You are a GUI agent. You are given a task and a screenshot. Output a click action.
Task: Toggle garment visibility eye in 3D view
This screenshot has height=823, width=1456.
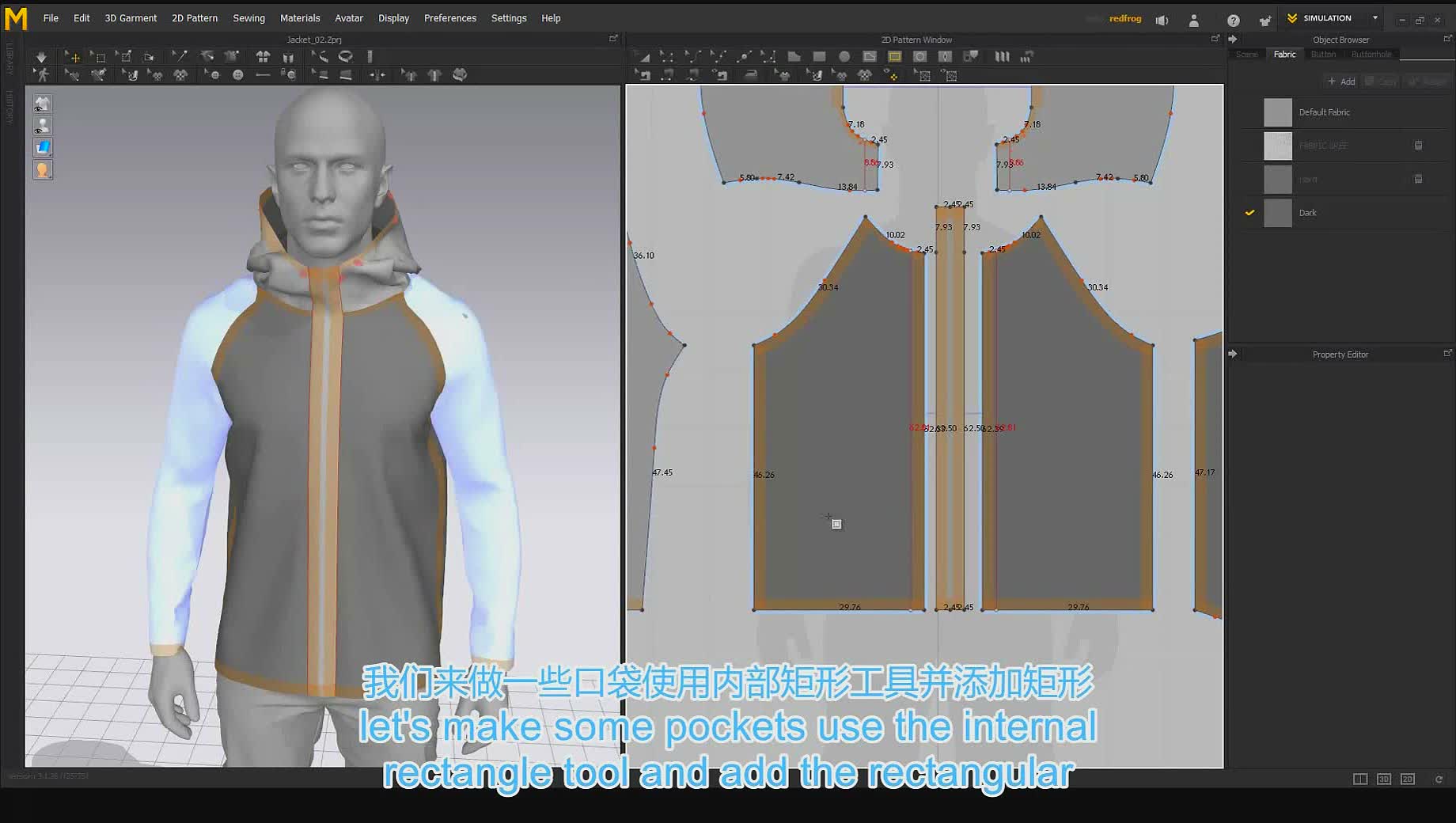[43, 104]
